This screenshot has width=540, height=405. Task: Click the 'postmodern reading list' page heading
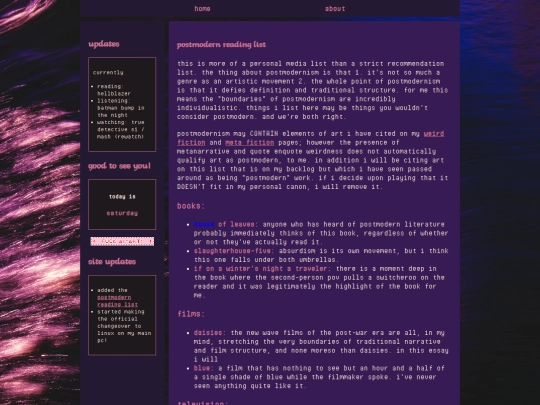point(221,44)
